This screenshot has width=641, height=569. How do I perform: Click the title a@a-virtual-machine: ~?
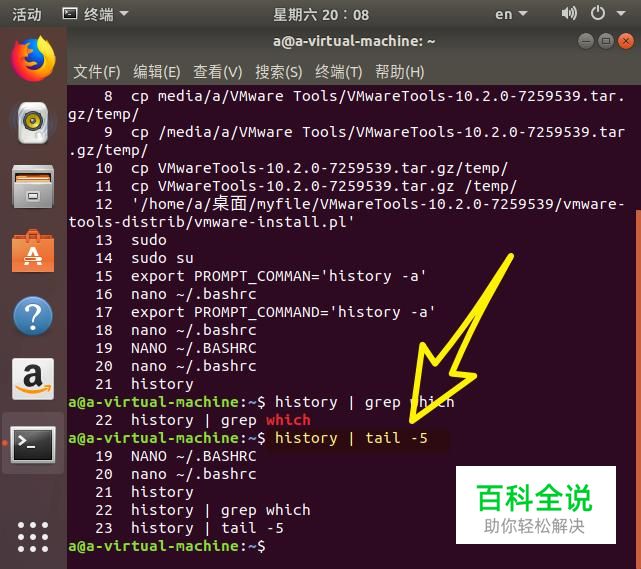pos(354,41)
